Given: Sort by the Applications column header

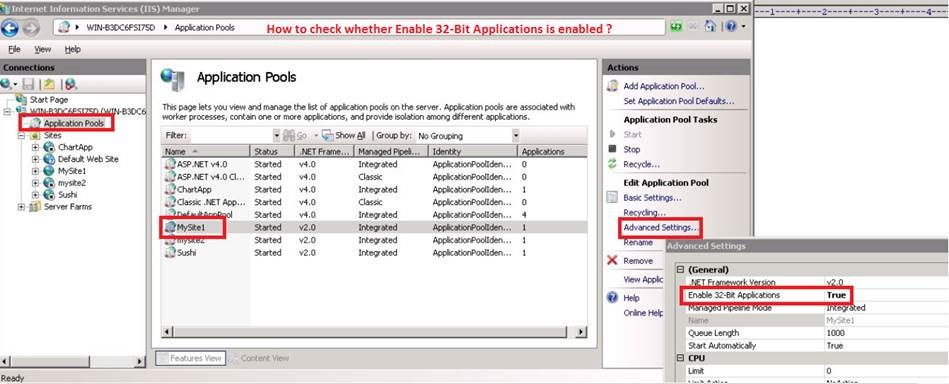Looking at the screenshot, I should (552, 151).
